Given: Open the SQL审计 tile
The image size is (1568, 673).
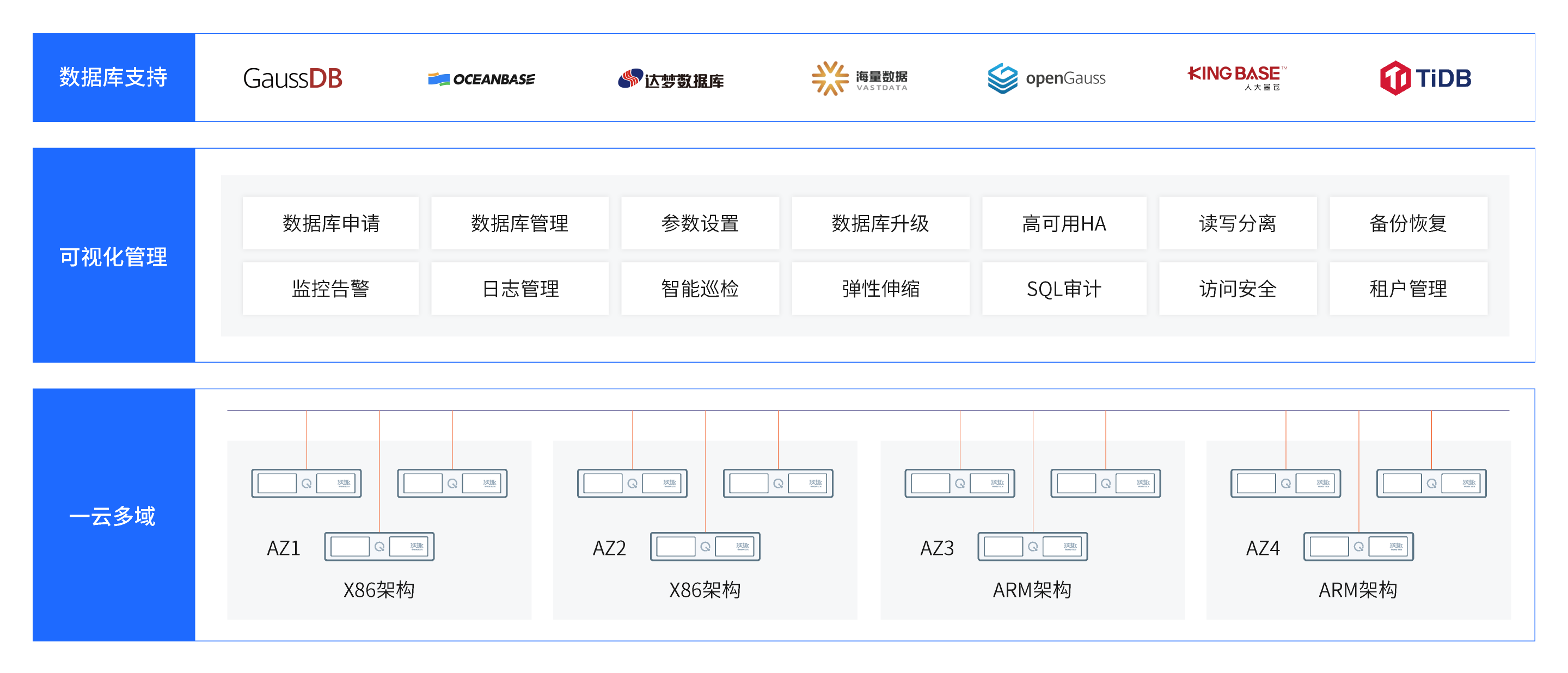Looking at the screenshot, I should [x=1064, y=289].
